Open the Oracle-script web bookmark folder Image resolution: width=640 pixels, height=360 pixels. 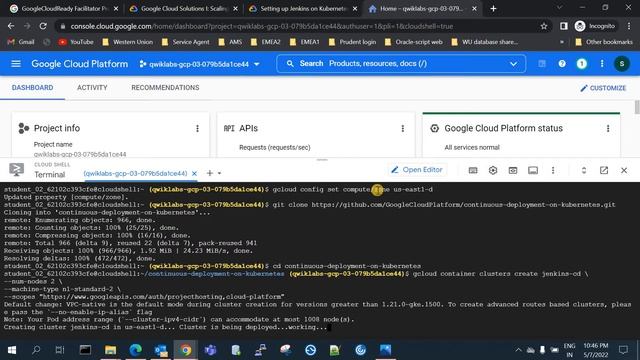click(413, 42)
